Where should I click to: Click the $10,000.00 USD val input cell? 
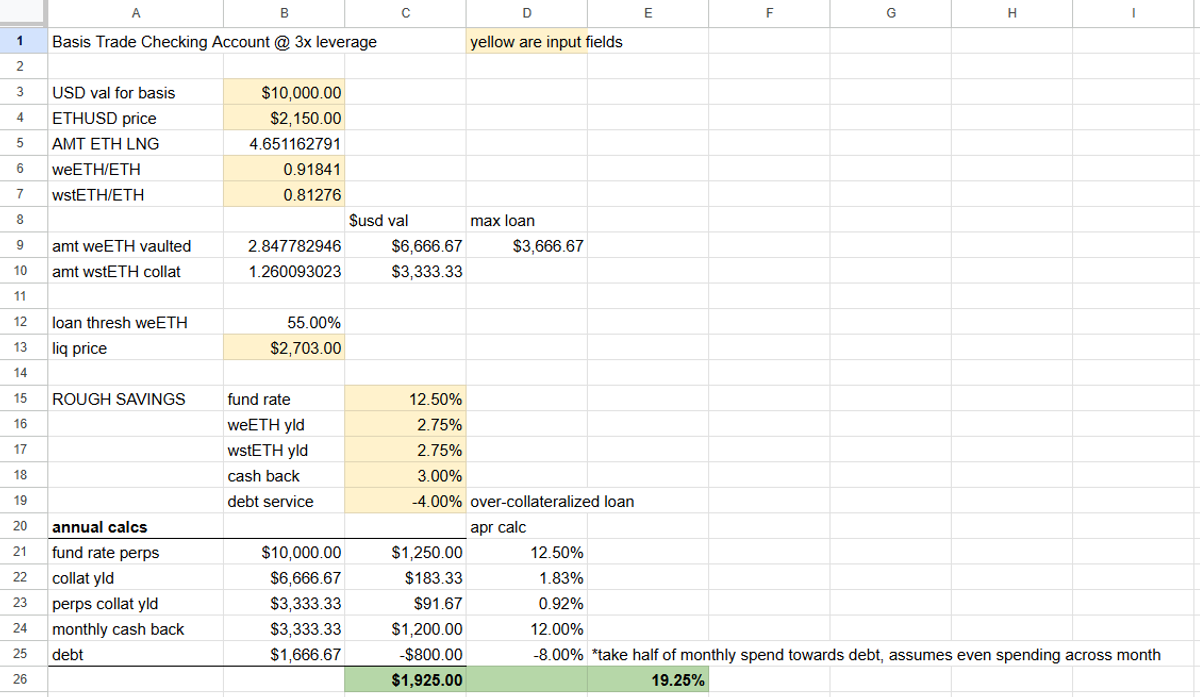pos(285,93)
